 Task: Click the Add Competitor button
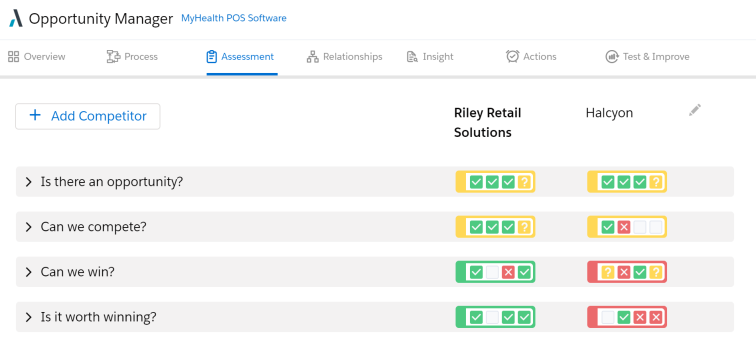coord(88,116)
